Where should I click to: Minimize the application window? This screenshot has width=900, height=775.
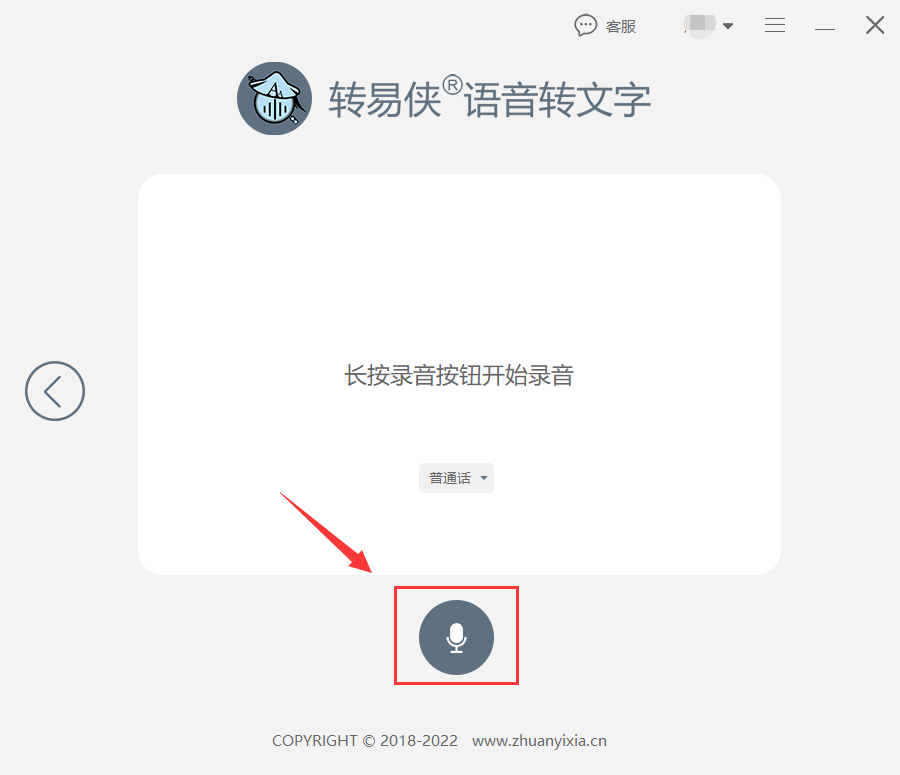pyautogui.click(x=825, y=28)
